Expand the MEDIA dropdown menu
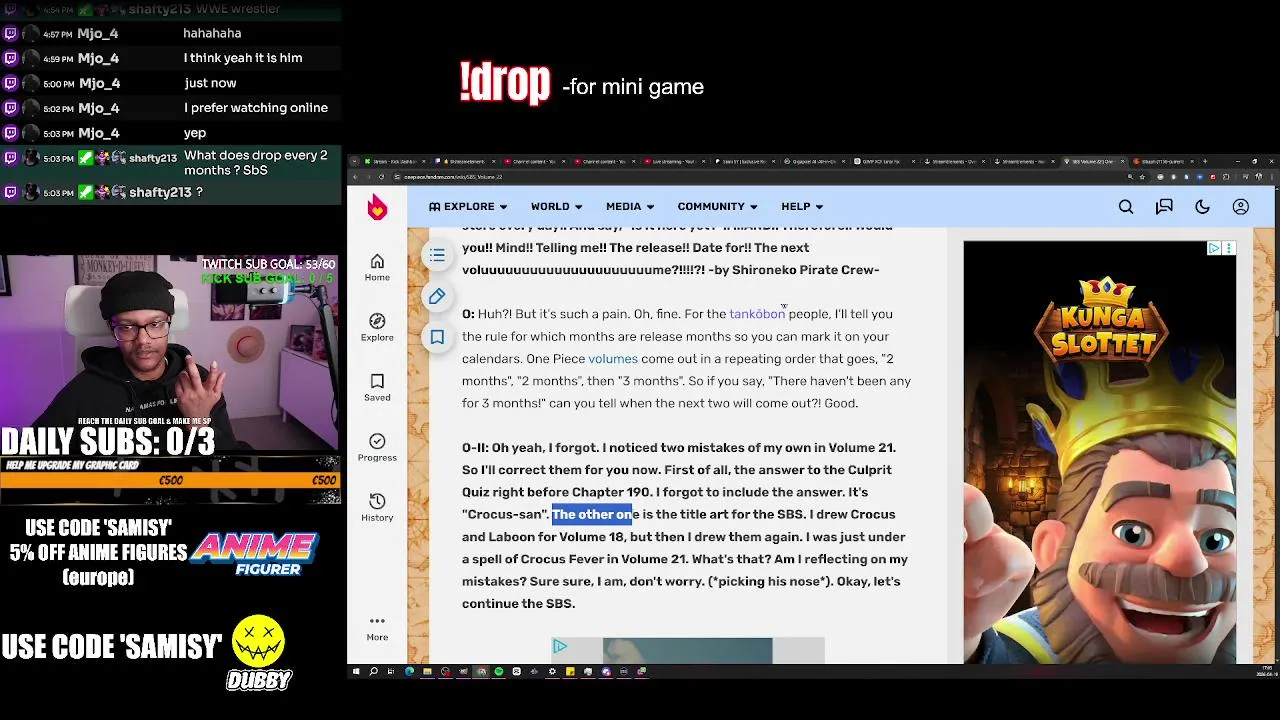The height and width of the screenshot is (720, 1280). [629, 207]
